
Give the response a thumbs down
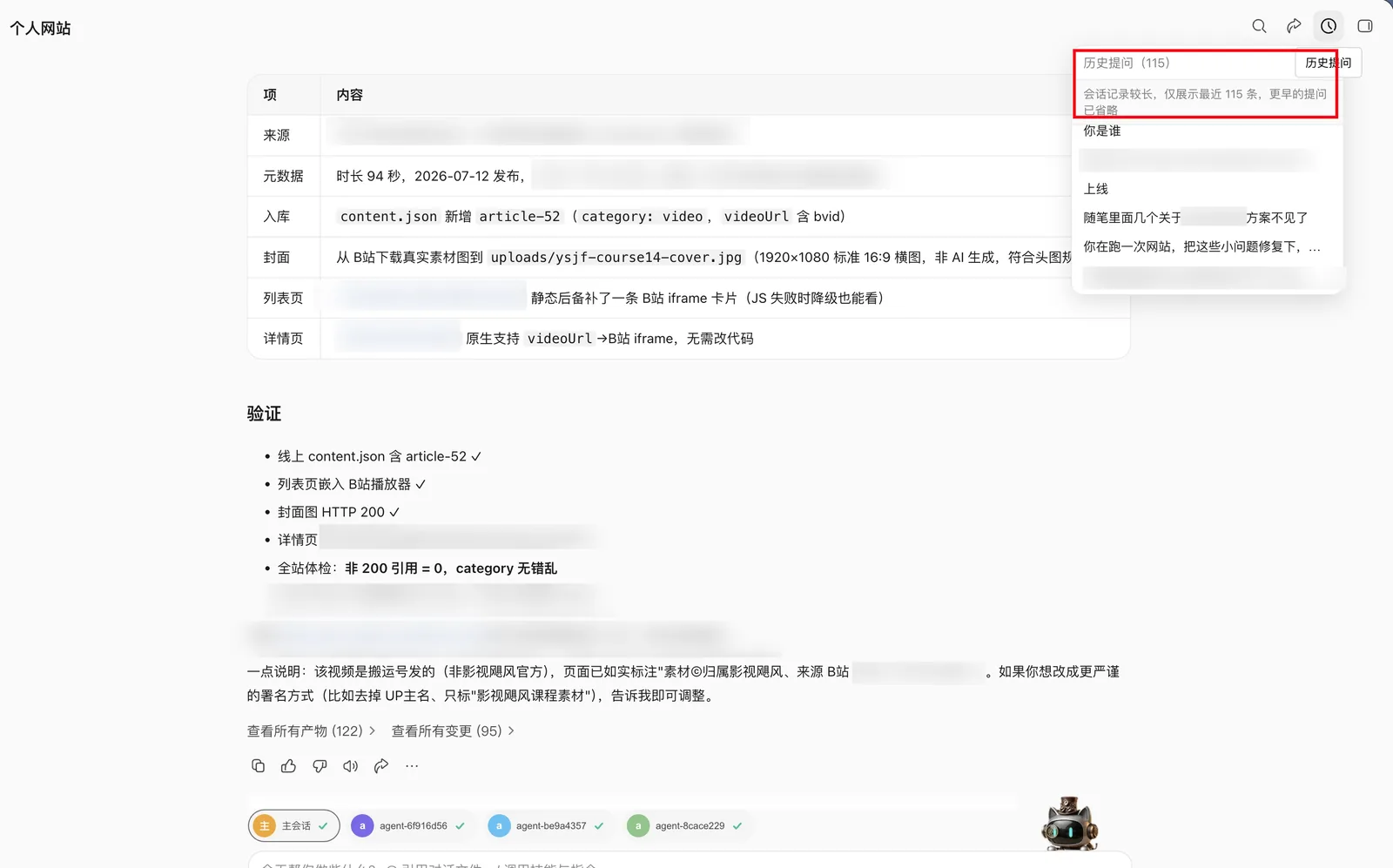click(x=320, y=766)
